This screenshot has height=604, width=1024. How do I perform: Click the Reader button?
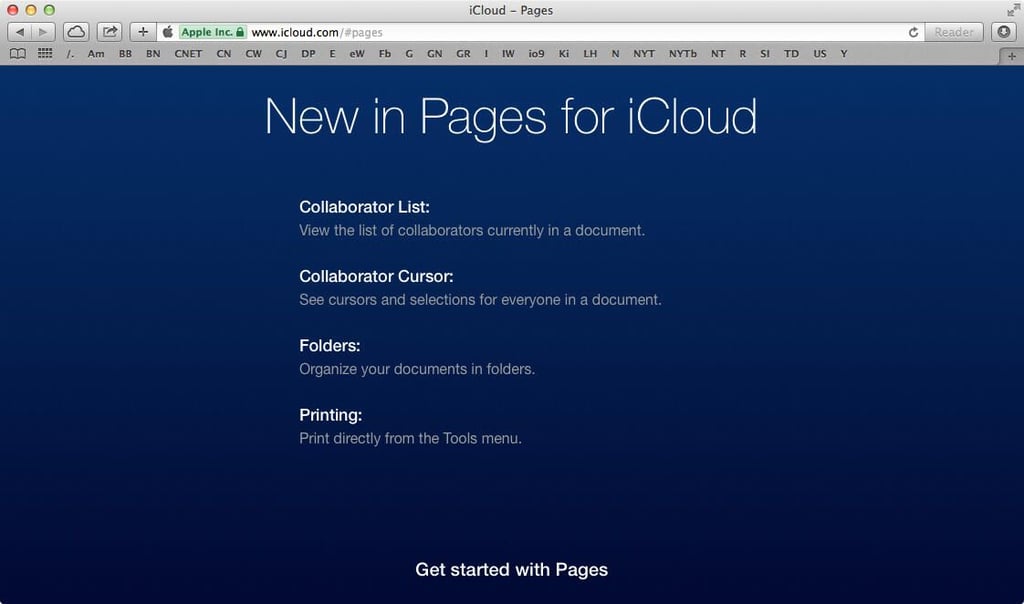tap(953, 32)
